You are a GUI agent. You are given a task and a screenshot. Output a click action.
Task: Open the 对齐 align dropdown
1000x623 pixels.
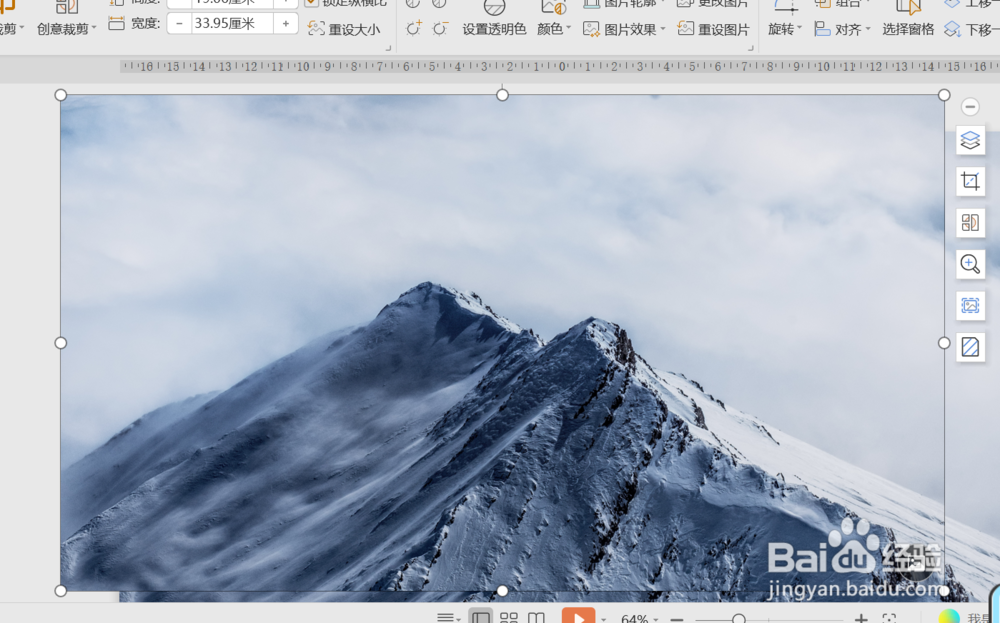[842, 29]
